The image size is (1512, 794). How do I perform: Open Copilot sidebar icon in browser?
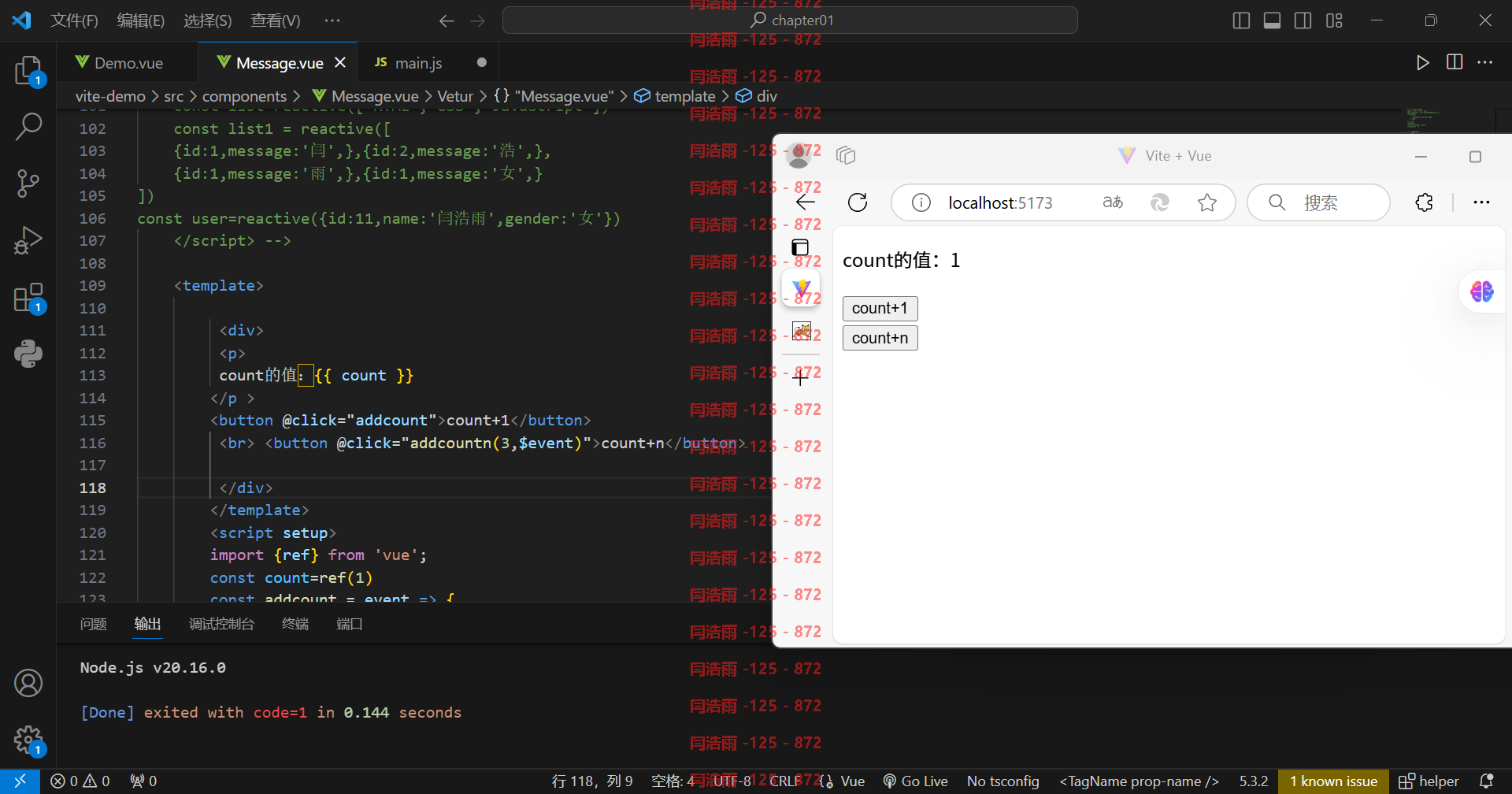point(1481,291)
